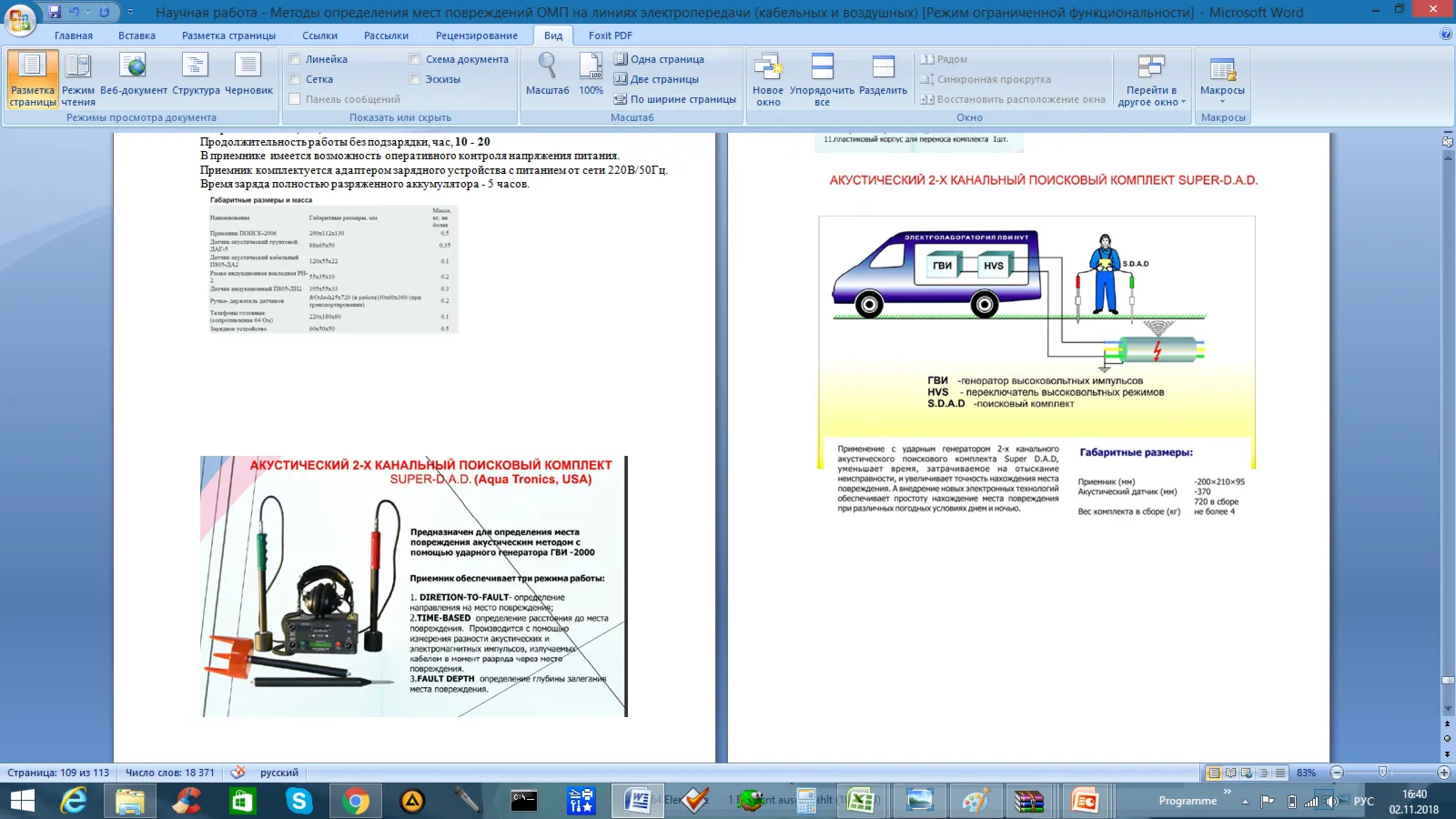Customize the Quick Access toolbar dropdown
Screen dimensions: 1456x819
point(130,12)
